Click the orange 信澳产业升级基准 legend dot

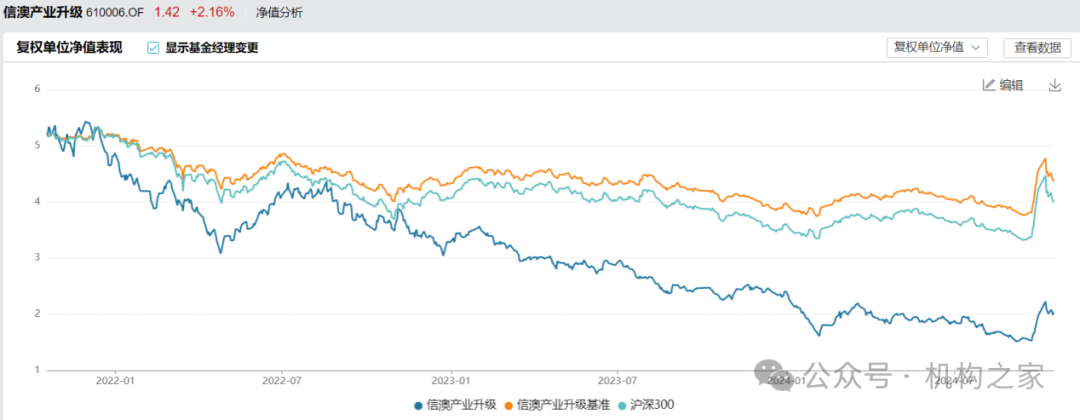pyautogui.click(x=509, y=405)
